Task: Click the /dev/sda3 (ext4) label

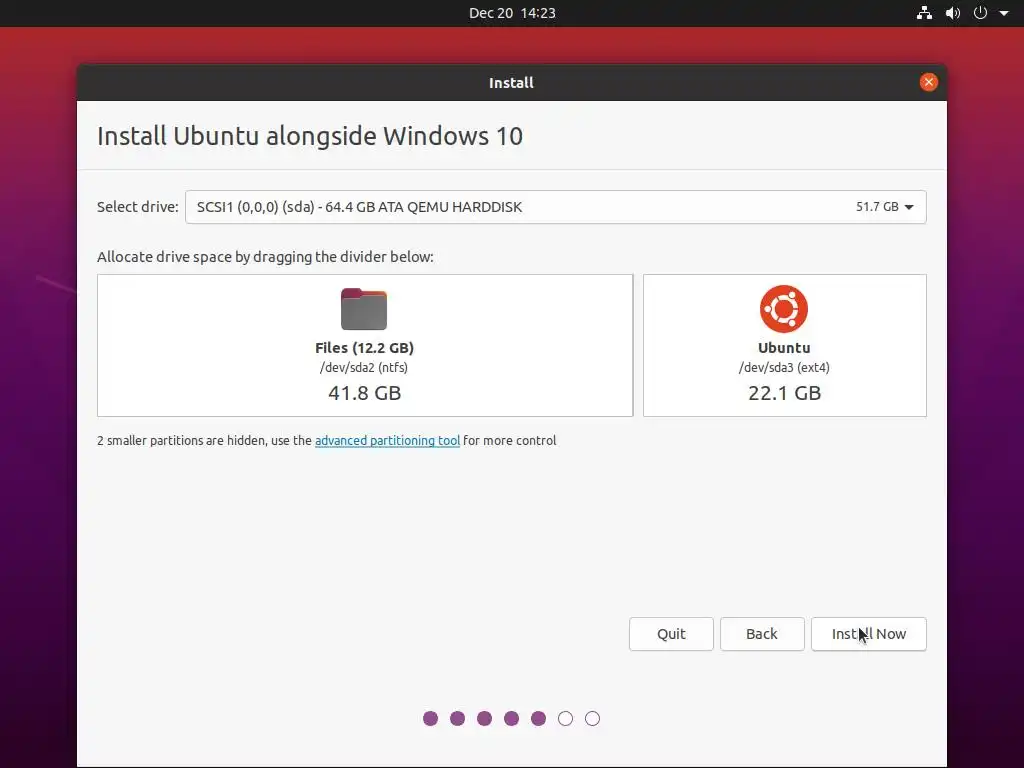Action: pyautogui.click(x=784, y=368)
